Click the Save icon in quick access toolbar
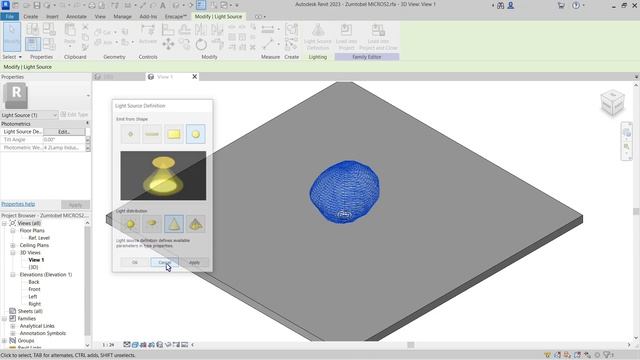The width and height of the screenshot is (640, 360). [x=37, y=5]
